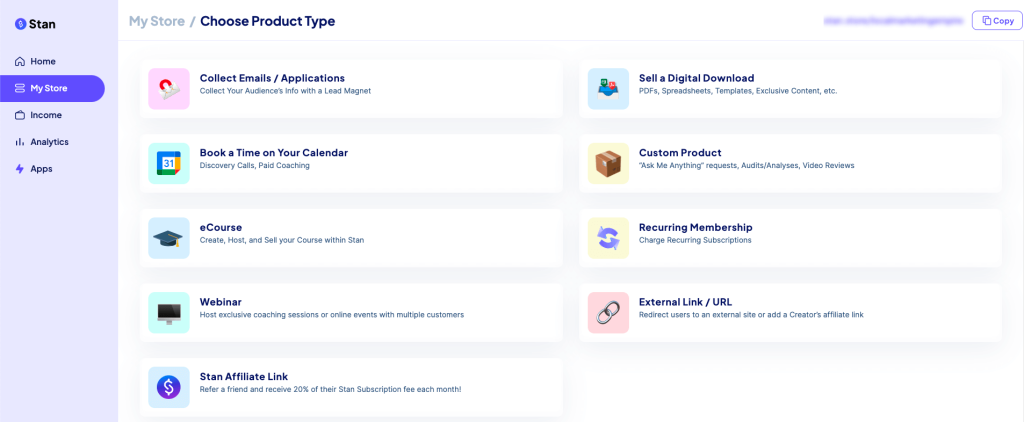Image resolution: width=1024 pixels, height=422 pixels.
Task: Click the dollar sign affiliate icon
Action: click(x=168, y=387)
